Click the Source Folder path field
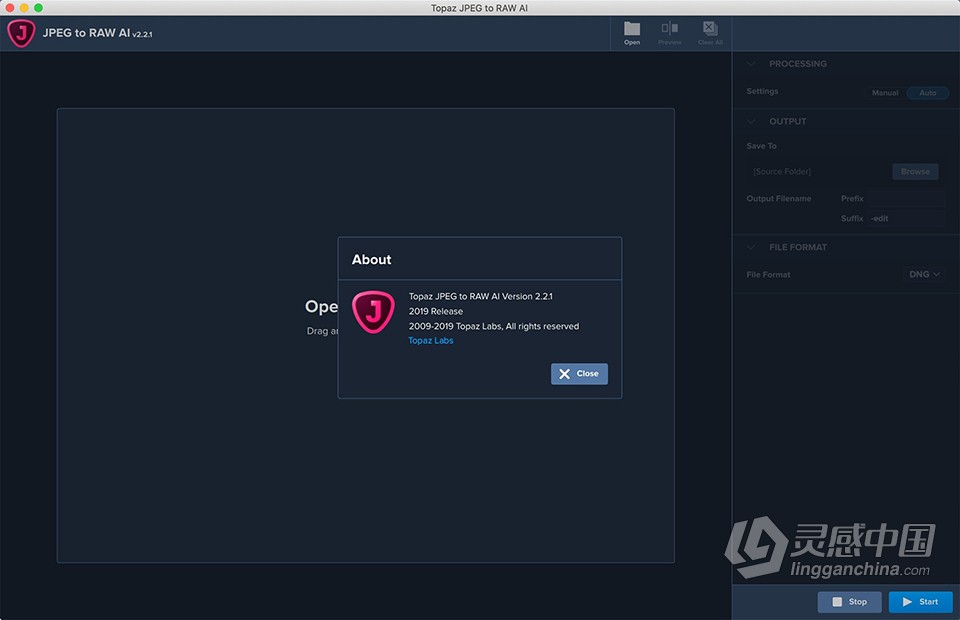Viewport: 960px width, 620px height. coord(818,171)
